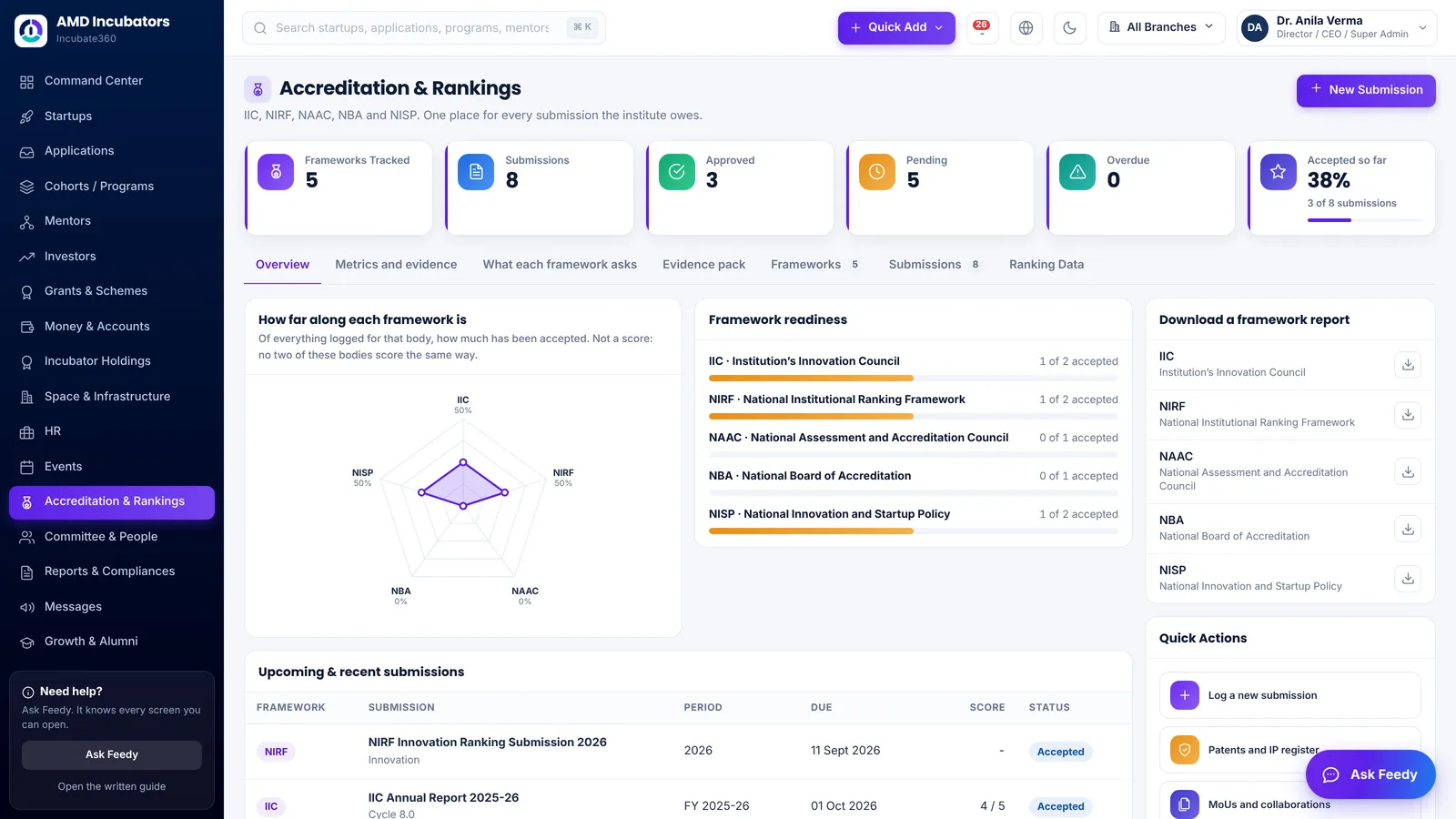This screenshot has height=819, width=1456.
Task: Download the NBA framework report
Action: [1408, 529]
